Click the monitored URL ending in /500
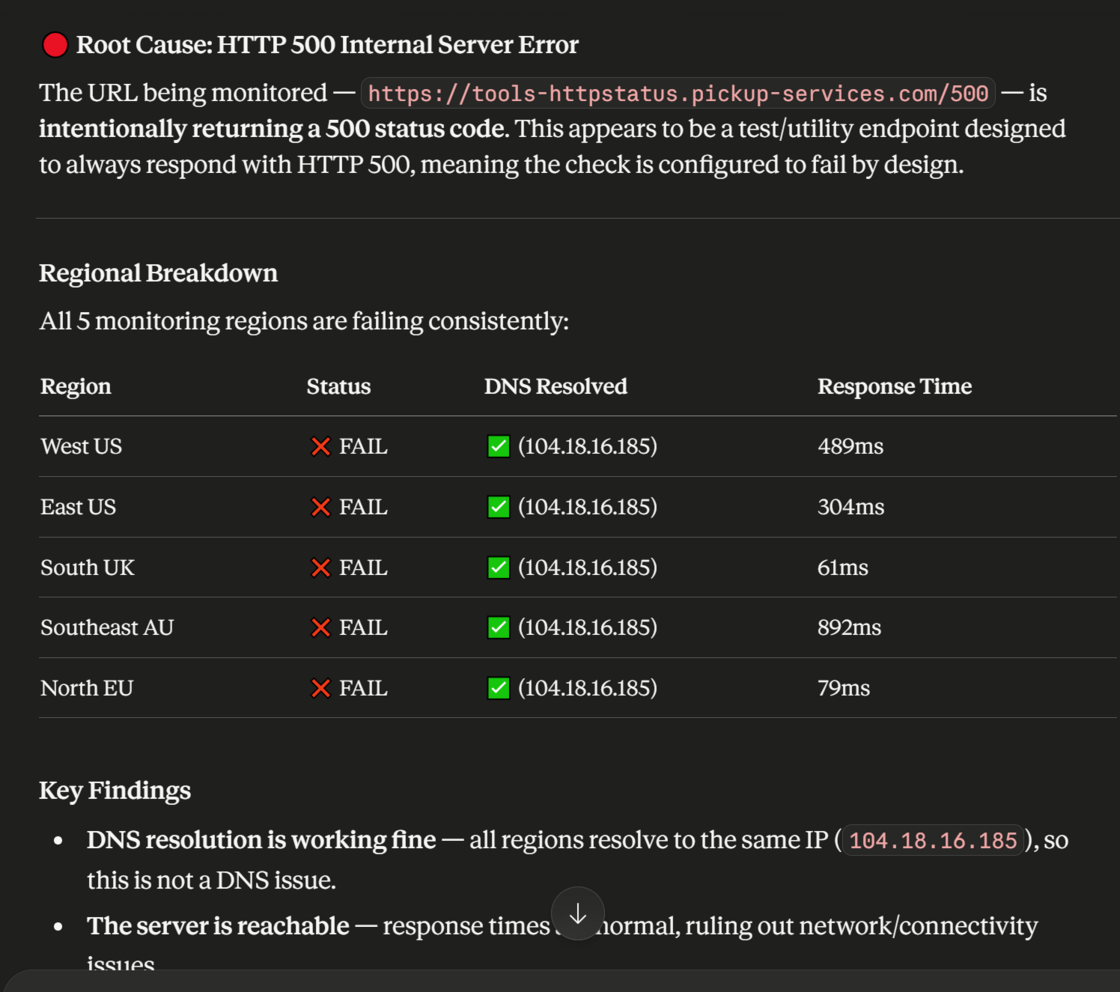The height and width of the screenshot is (992, 1120). pyautogui.click(x=678, y=94)
